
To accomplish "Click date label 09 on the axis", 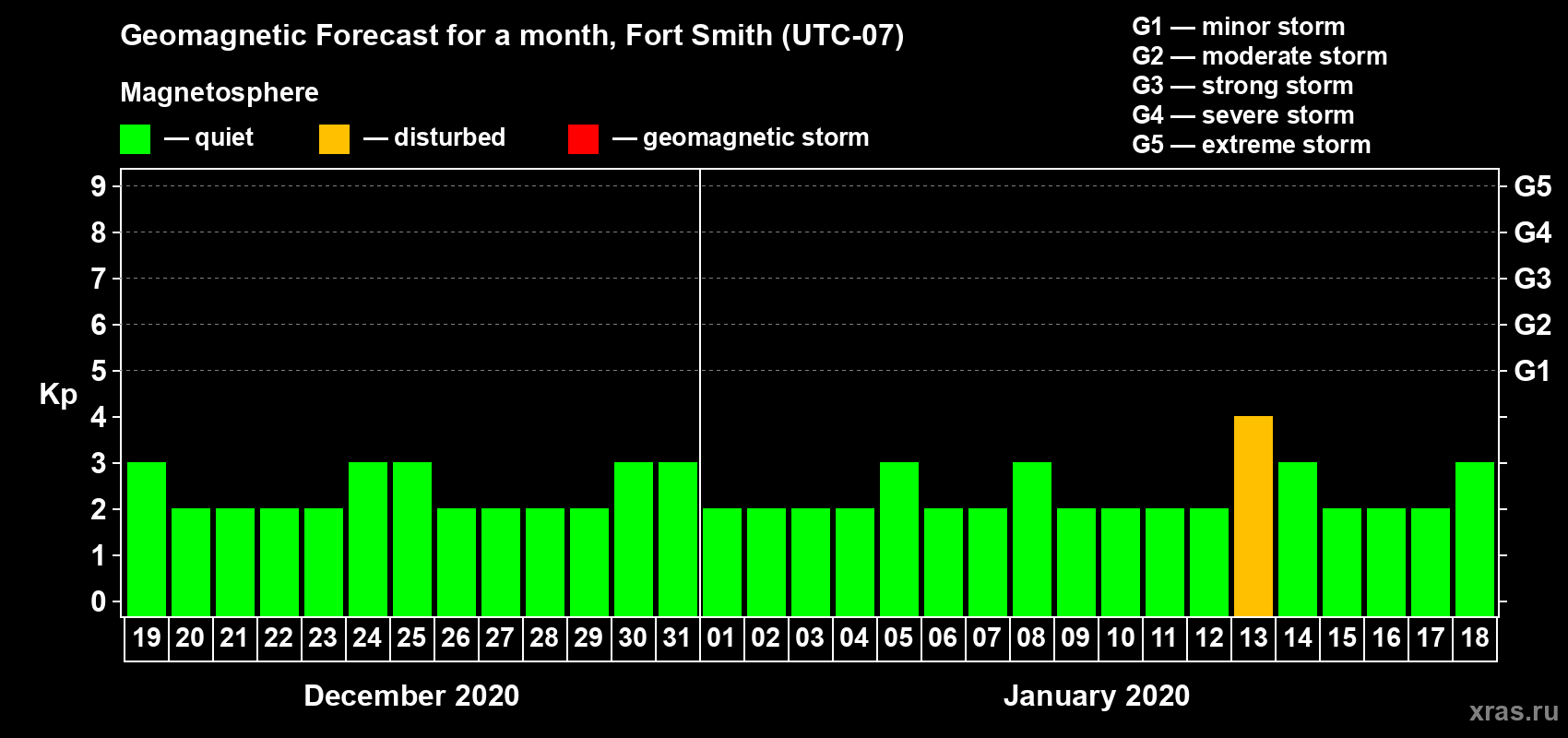I will tap(1075, 637).
